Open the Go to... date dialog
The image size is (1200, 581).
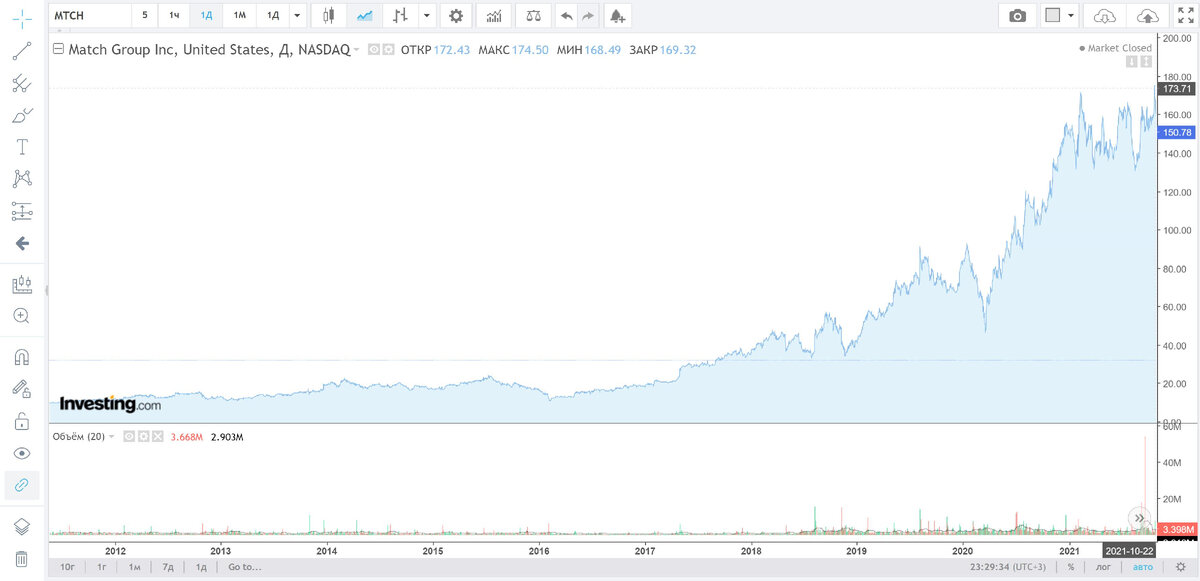pos(244,567)
